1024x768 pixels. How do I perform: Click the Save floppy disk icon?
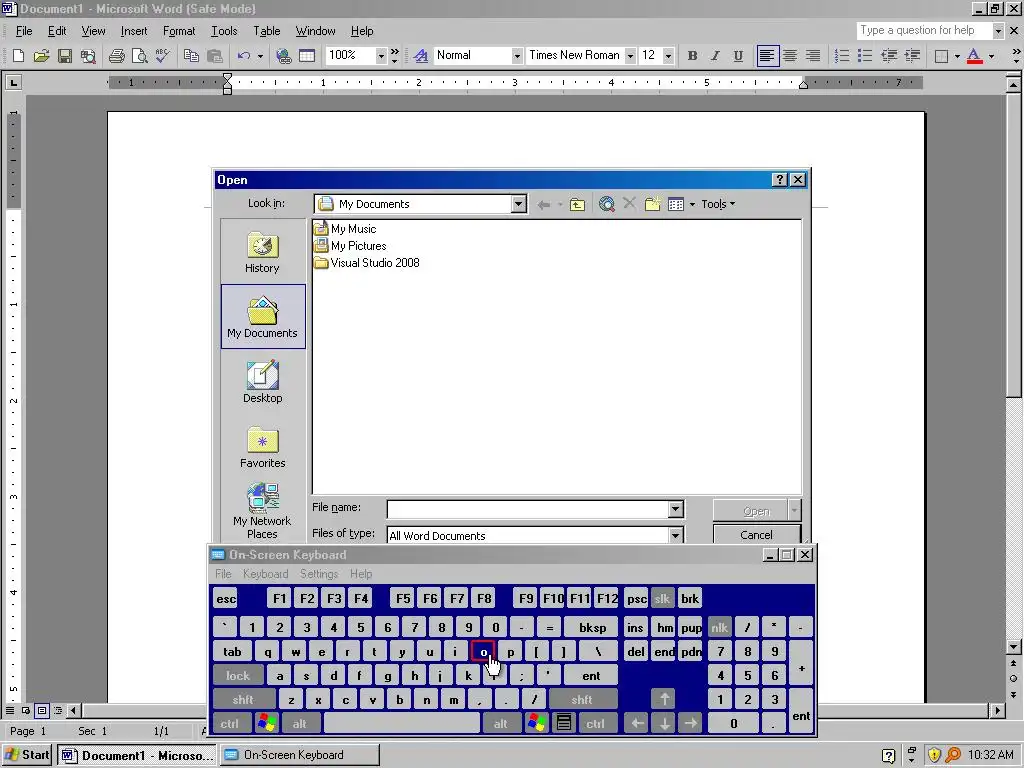point(64,56)
